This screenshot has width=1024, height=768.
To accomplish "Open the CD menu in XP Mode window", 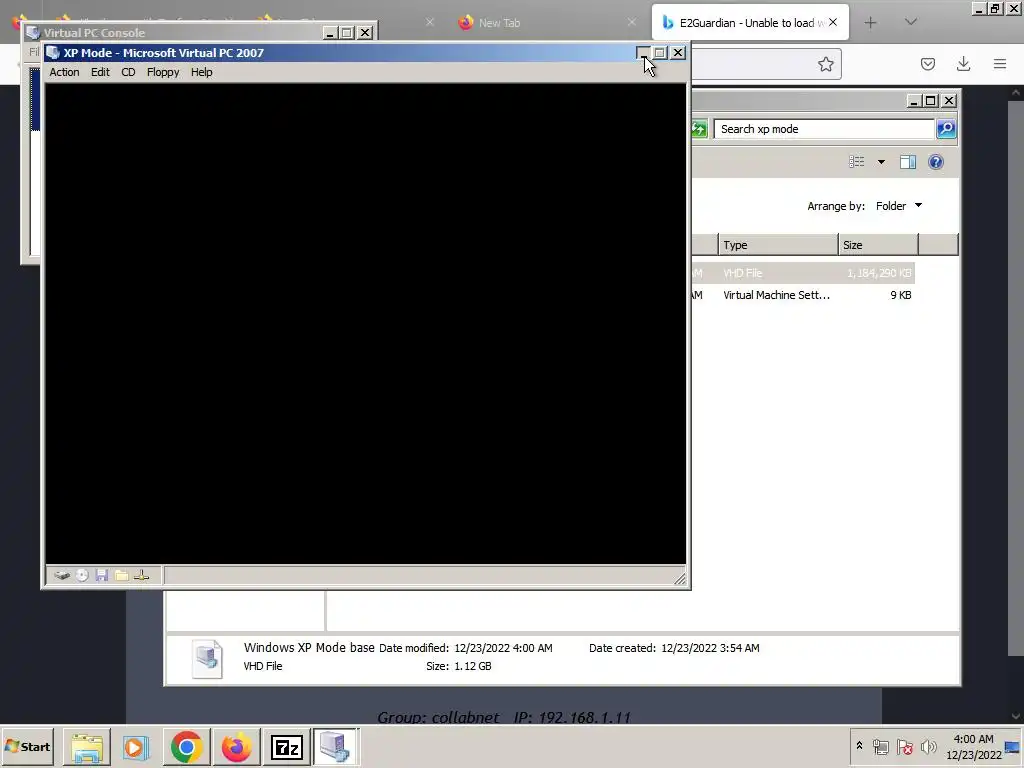I will tap(128, 72).
